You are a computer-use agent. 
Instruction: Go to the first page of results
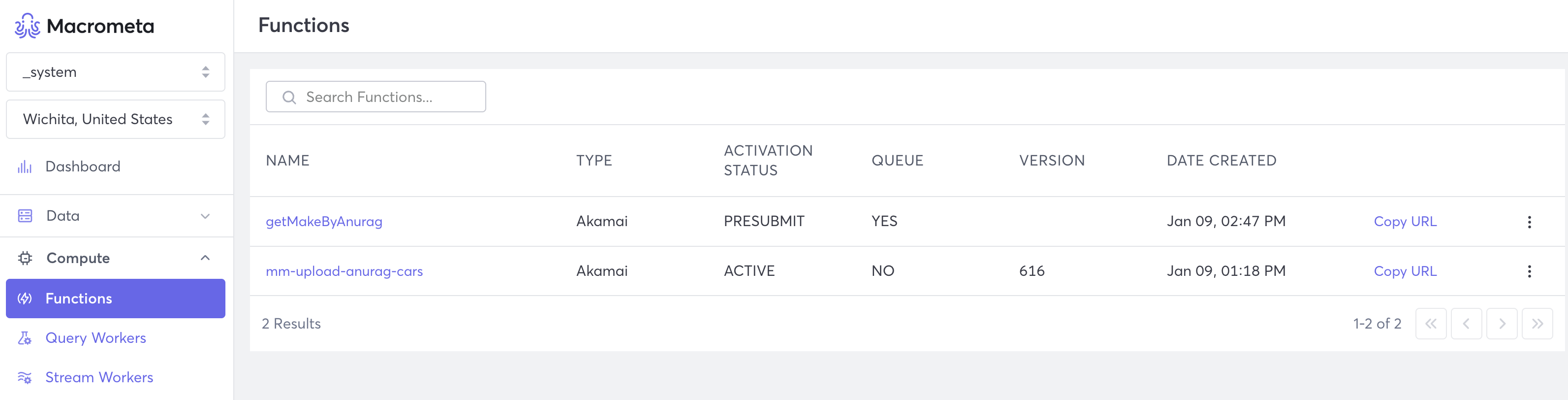(1430, 323)
